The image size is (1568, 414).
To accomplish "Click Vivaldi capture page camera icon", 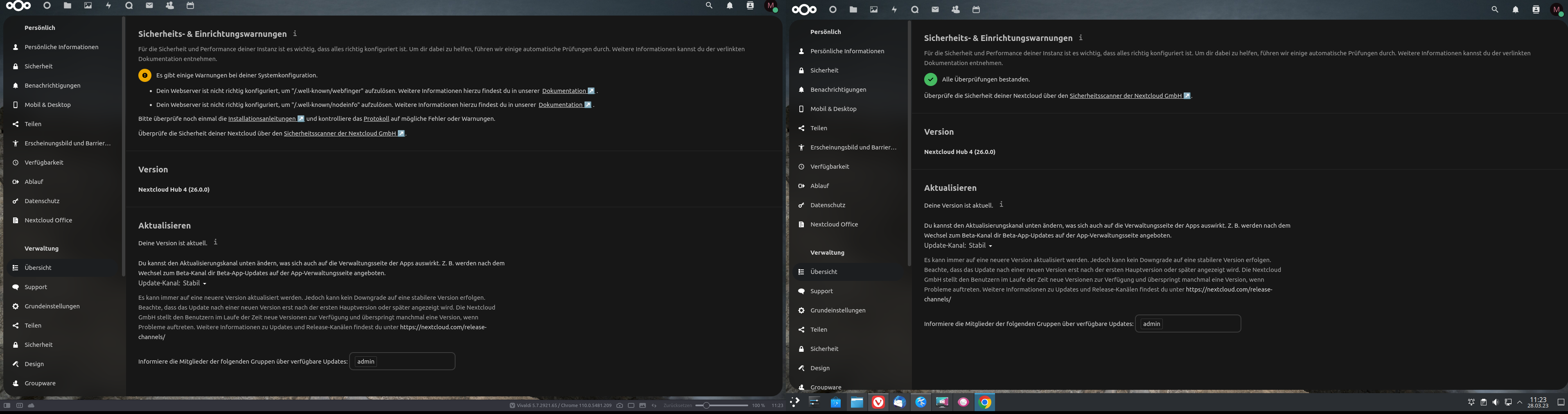I will click(x=620, y=405).
